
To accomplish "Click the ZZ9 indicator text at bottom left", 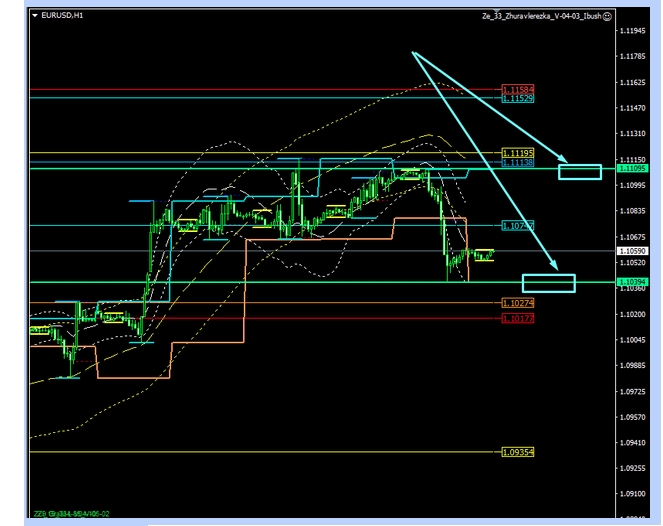I will coord(70,514).
